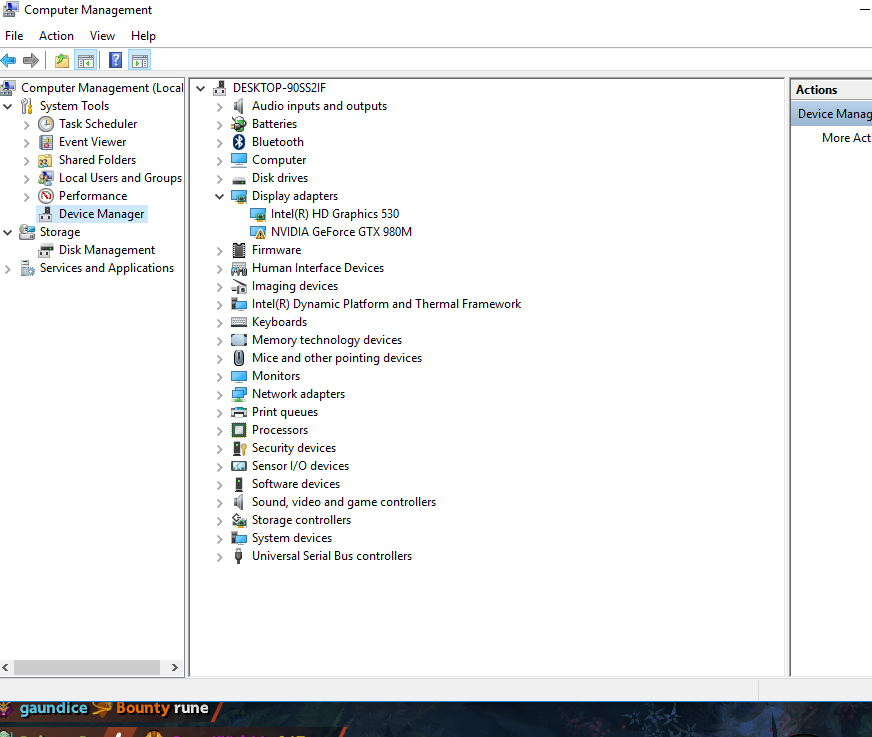Open the Action menu
872x737 pixels.
click(x=56, y=36)
